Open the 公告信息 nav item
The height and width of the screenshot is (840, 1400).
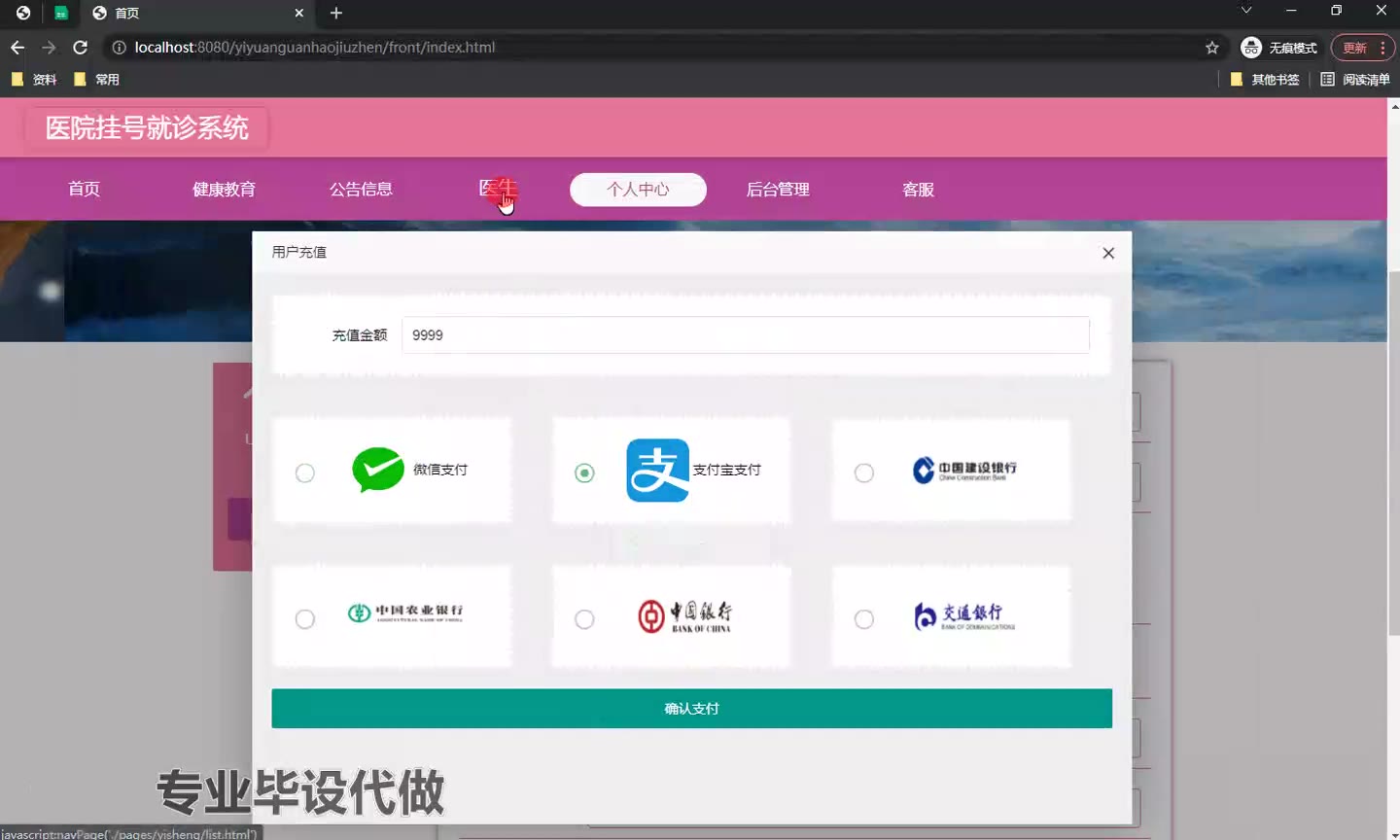(x=361, y=190)
